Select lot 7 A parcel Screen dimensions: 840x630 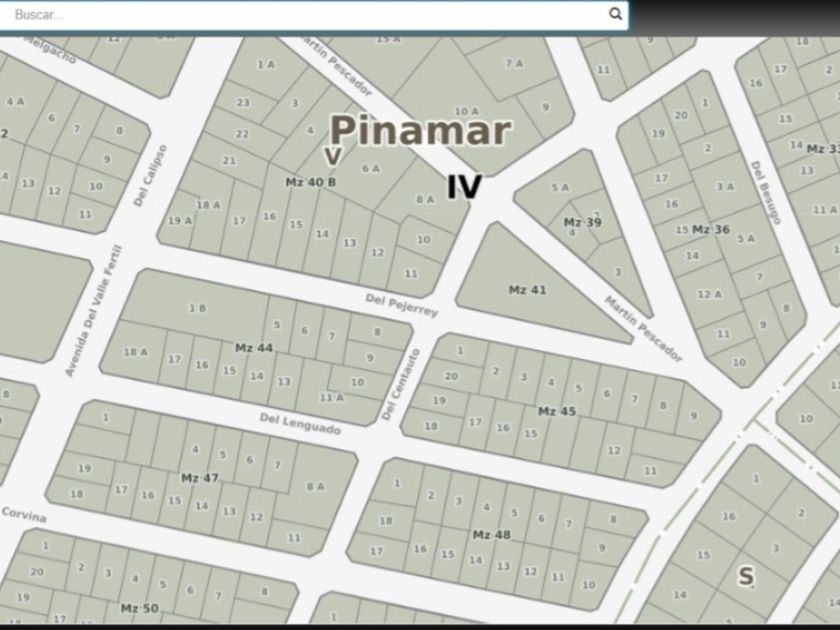(x=514, y=63)
